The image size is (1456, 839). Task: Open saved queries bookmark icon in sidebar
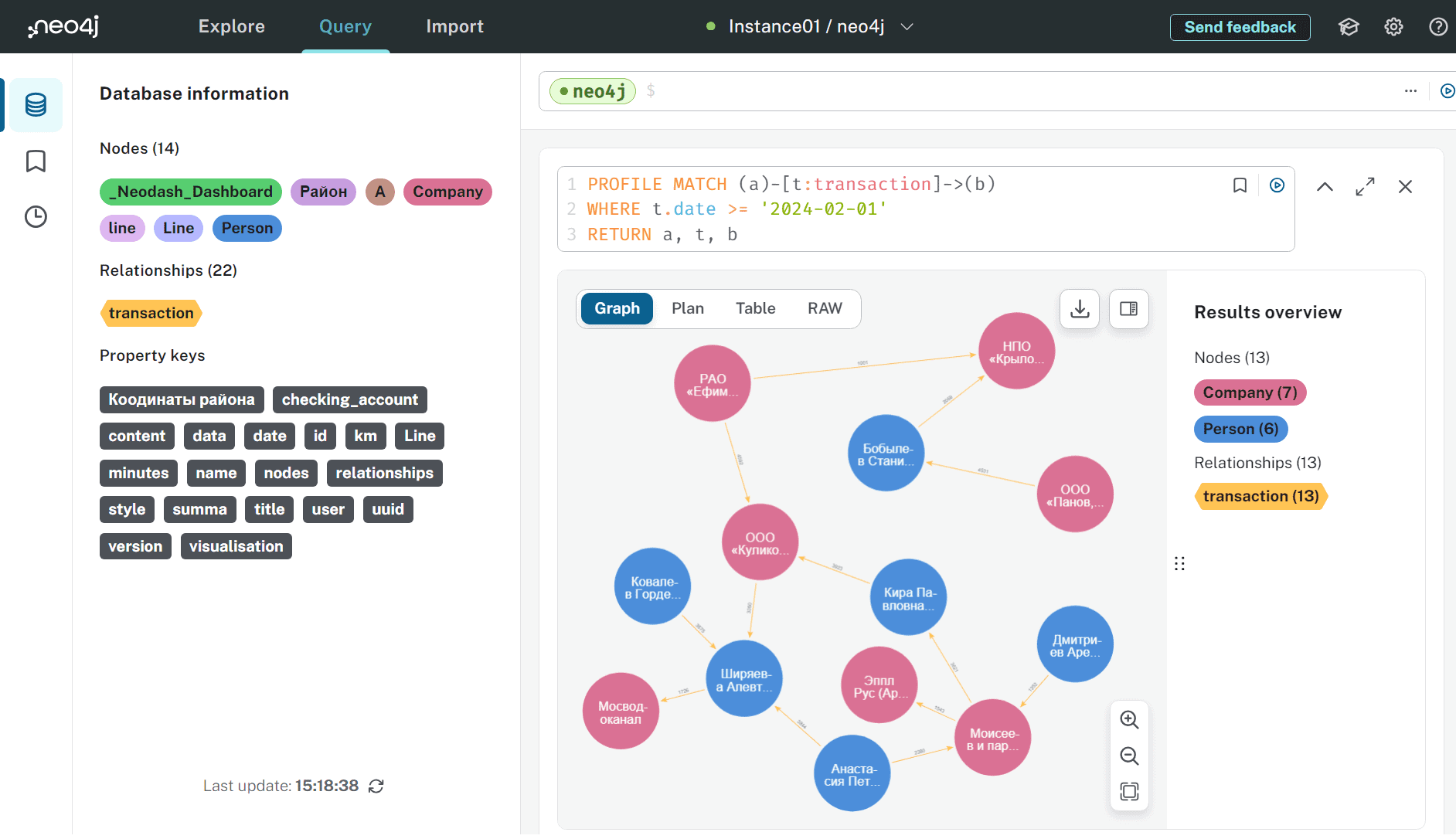pos(36,161)
